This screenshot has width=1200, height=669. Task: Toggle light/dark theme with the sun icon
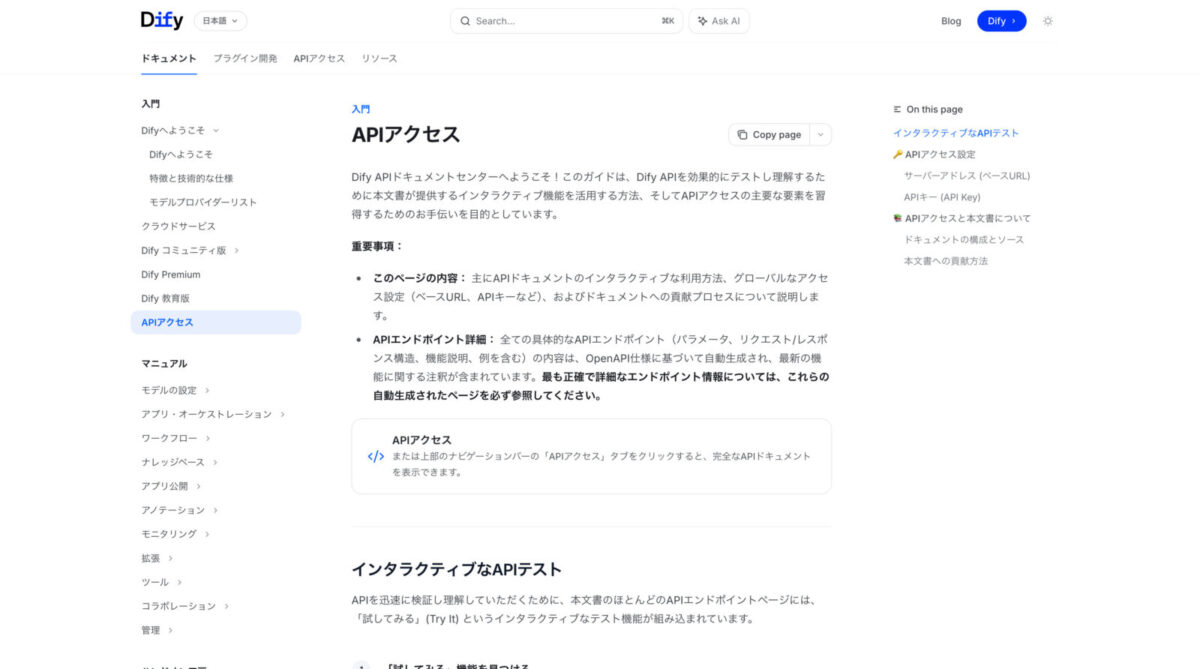tap(1047, 20)
